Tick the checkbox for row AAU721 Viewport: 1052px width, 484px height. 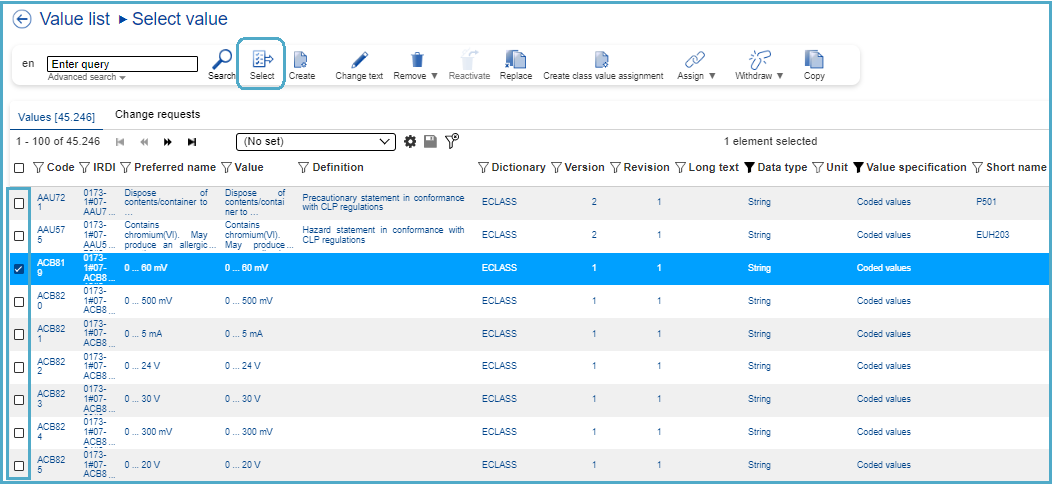point(19,203)
